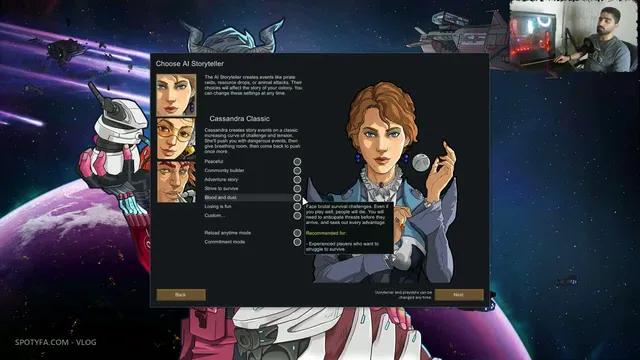Image resolution: width=640 pixels, height=360 pixels.
Task: Click the 'Reload anytime mode' label
Action: [227, 233]
